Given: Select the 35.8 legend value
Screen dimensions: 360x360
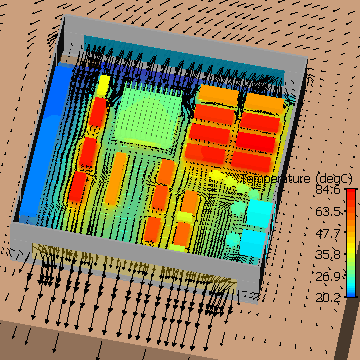Looking at the screenshot, I should [327, 255].
